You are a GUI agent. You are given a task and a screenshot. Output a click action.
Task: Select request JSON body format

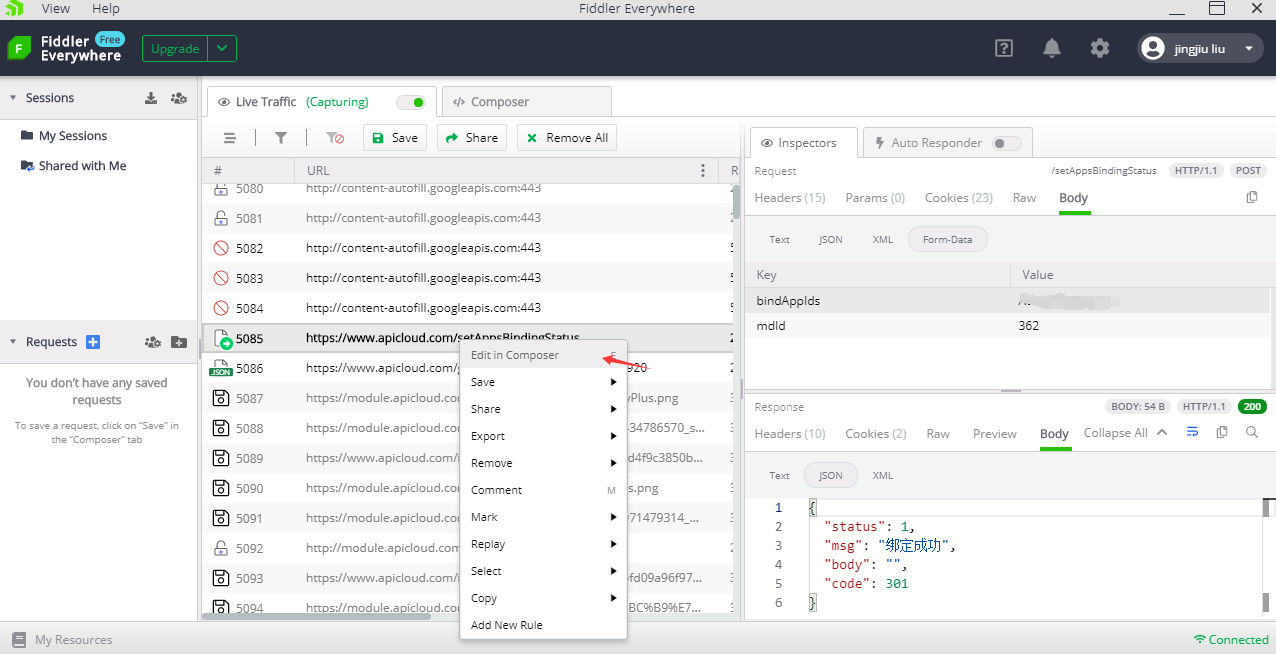[x=830, y=239]
